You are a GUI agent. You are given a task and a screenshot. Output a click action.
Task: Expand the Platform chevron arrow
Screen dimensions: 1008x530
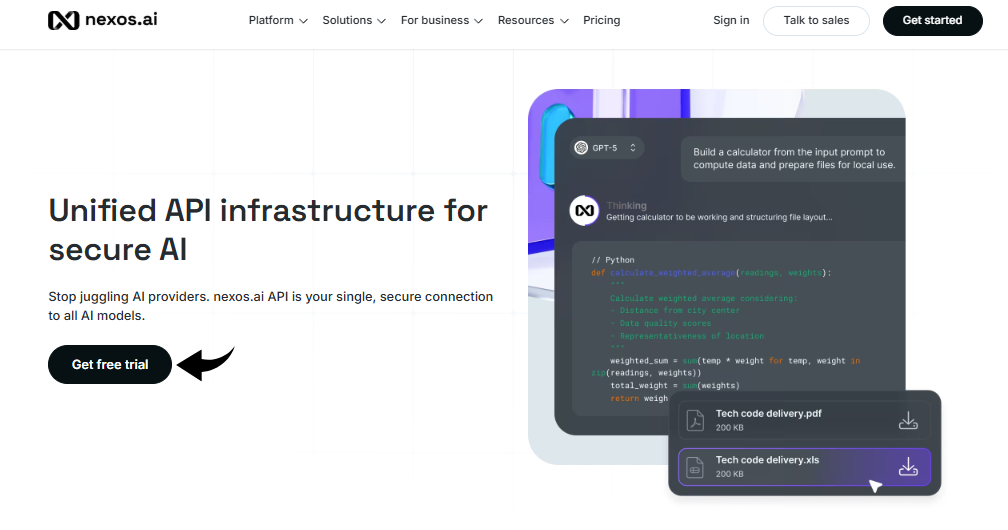303,21
